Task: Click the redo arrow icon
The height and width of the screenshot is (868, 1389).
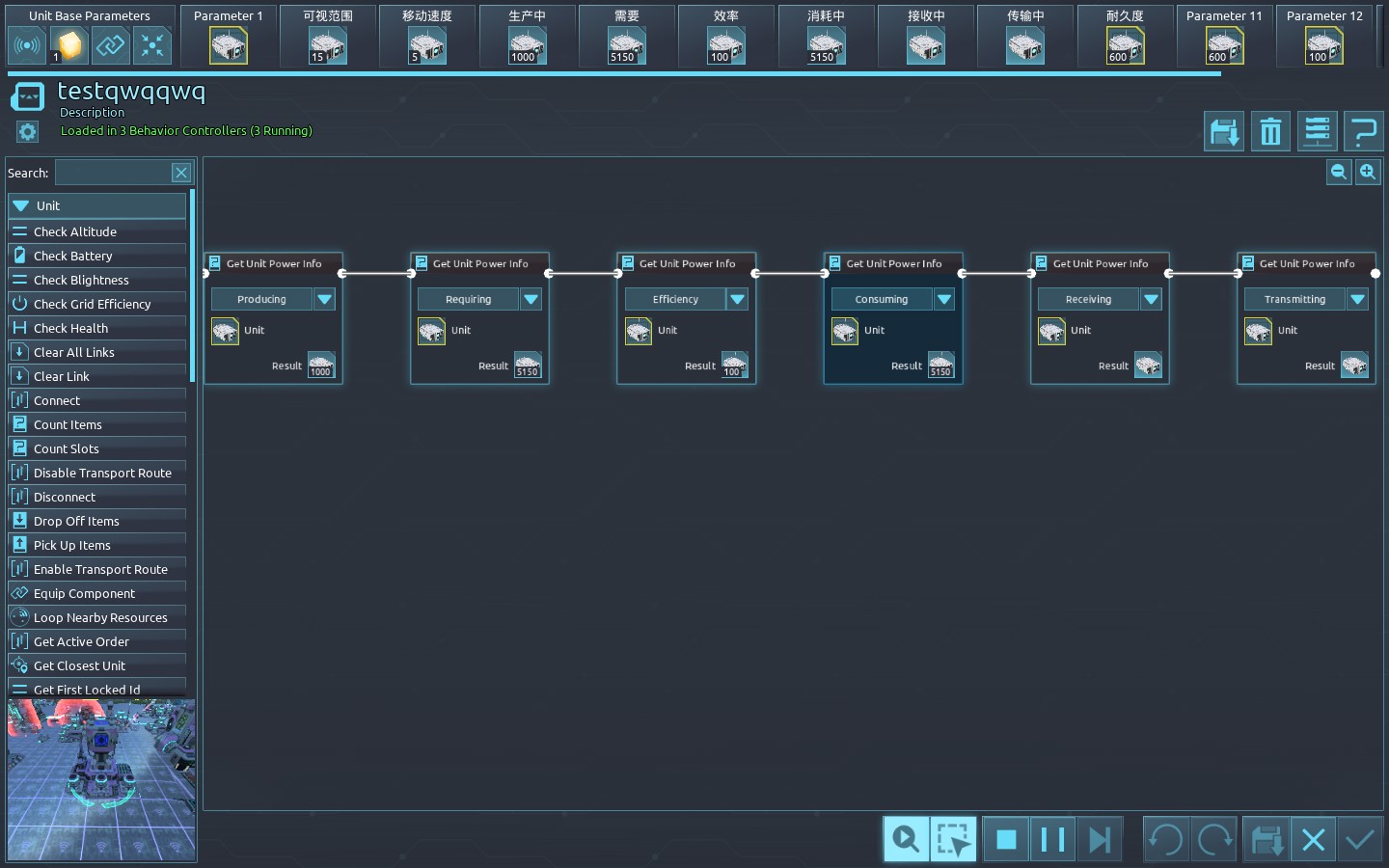Action: (x=1214, y=839)
